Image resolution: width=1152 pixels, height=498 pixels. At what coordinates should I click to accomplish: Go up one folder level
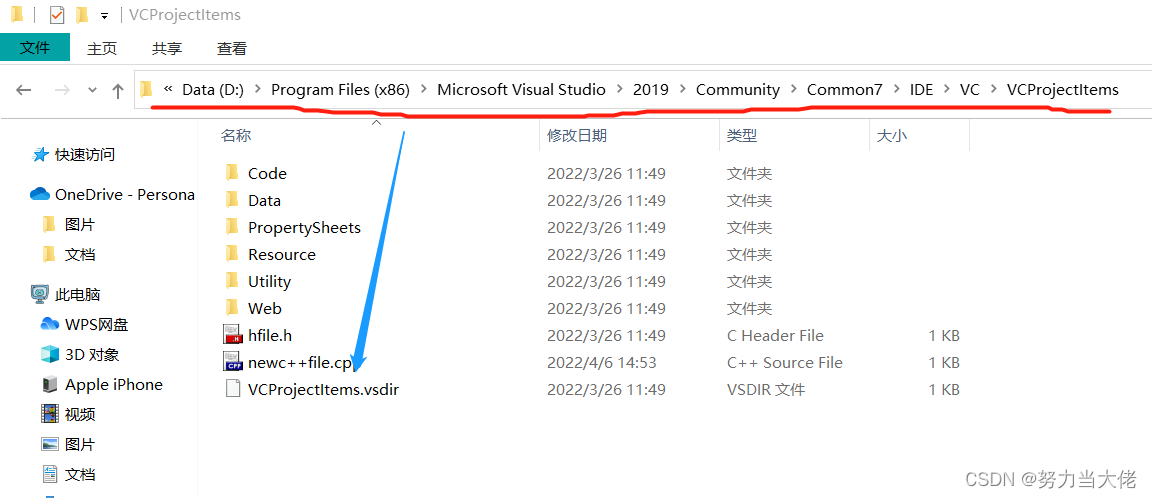click(x=118, y=90)
